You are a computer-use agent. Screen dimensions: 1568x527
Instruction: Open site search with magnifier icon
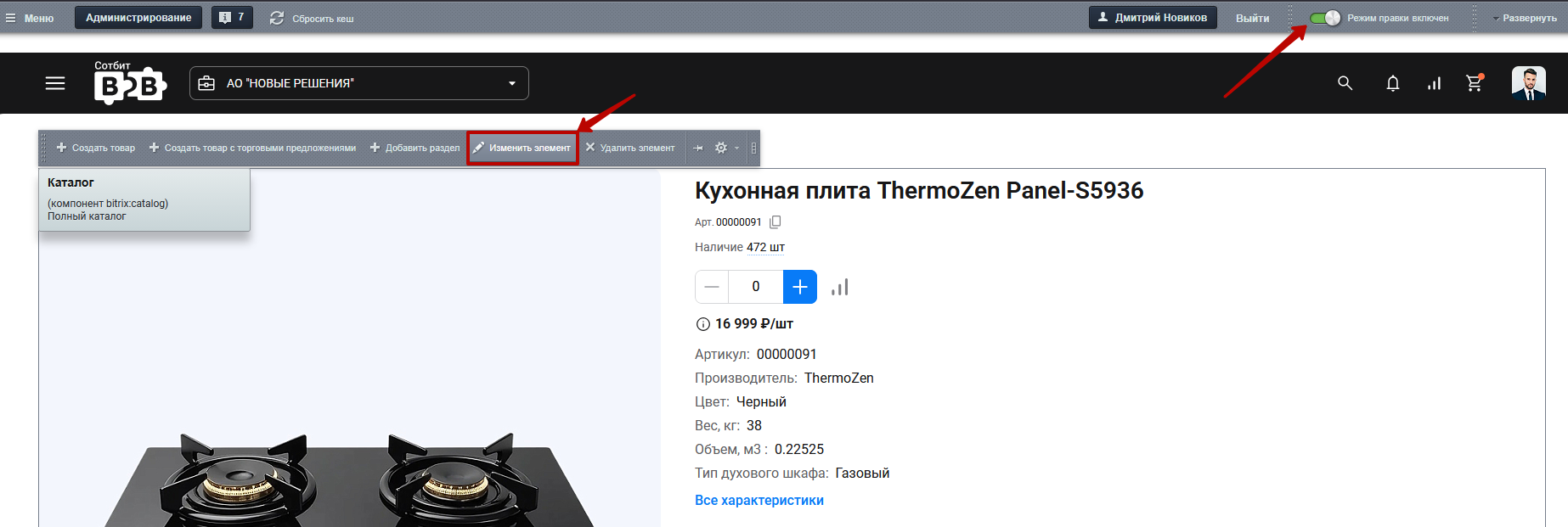[x=1345, y=83]
